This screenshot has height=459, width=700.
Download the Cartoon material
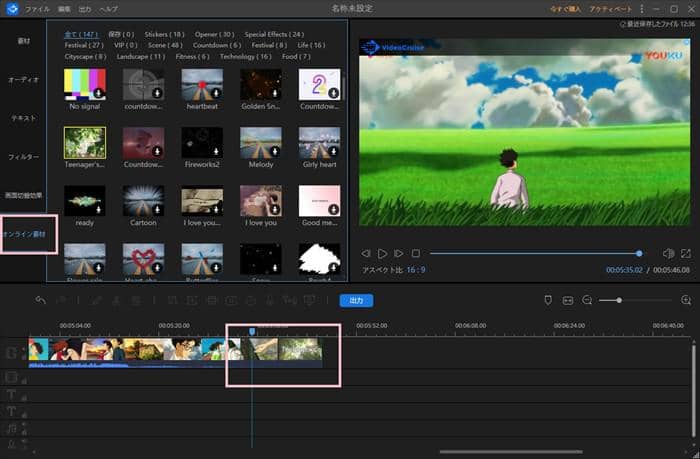pyautogui.click(x=157, y=209)
